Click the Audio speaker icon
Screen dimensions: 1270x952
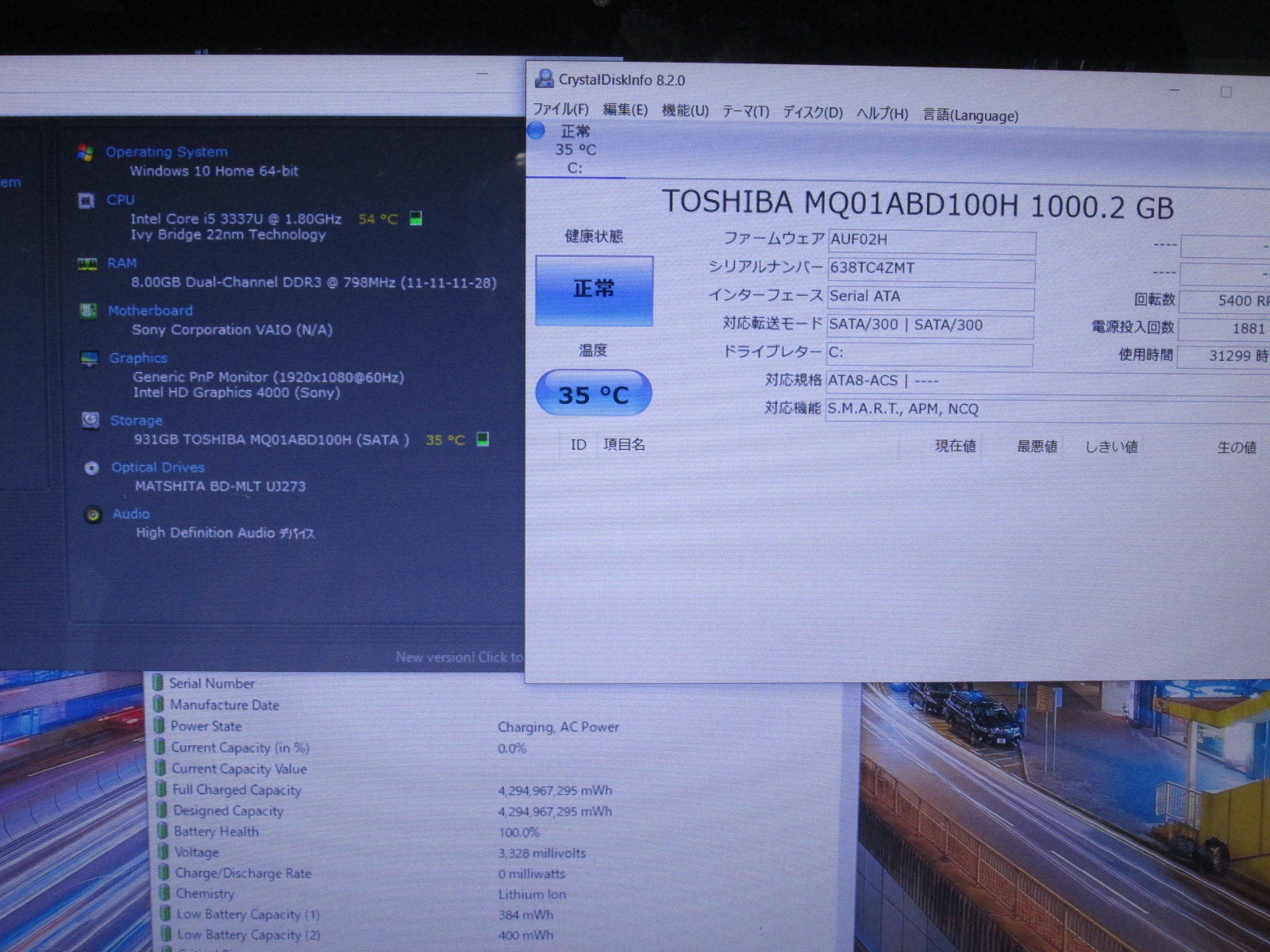[93, 515]
